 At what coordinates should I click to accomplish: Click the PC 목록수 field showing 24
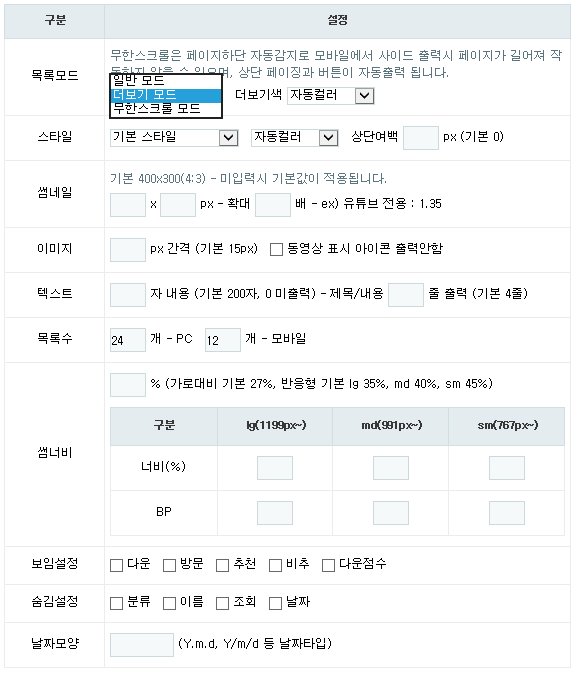[128, 340]
